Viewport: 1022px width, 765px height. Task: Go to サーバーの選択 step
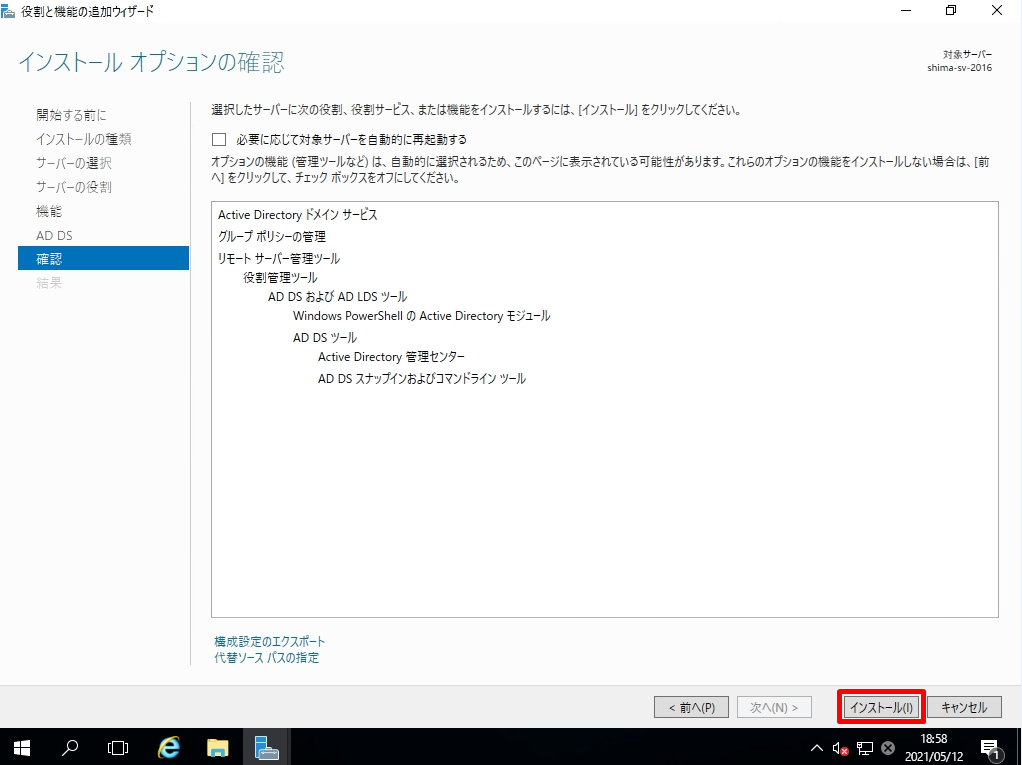pyautogui.click(x=74, y=163)
